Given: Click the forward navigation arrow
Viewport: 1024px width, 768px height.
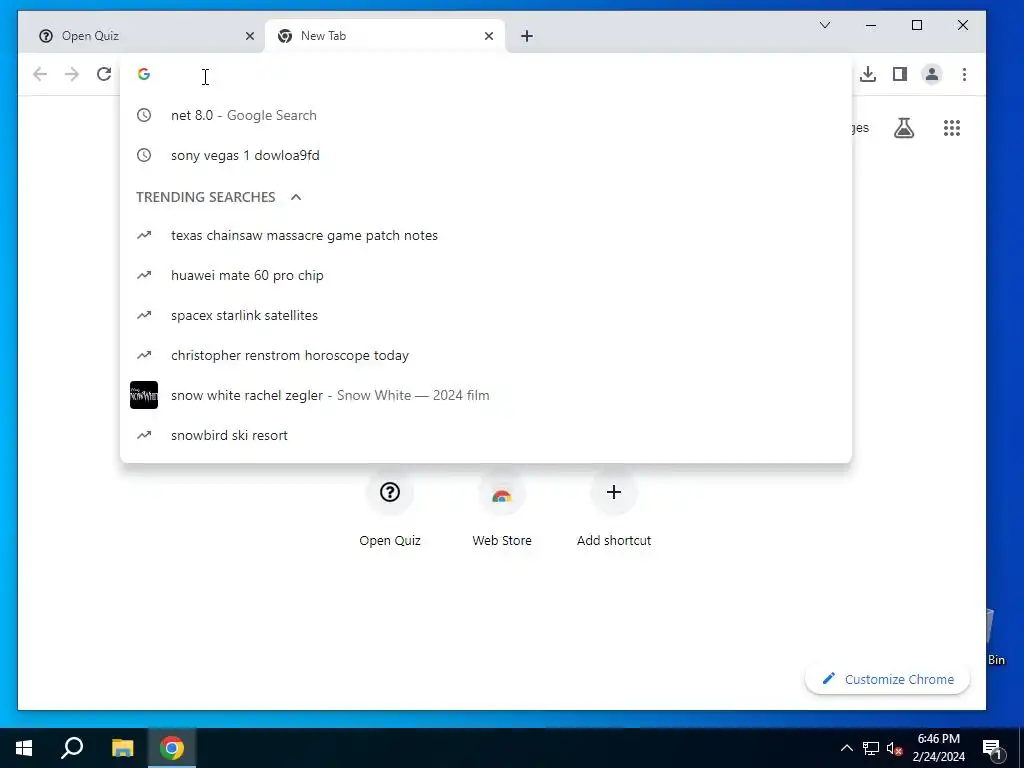Looking at the screenshot, I should (72, 74).
